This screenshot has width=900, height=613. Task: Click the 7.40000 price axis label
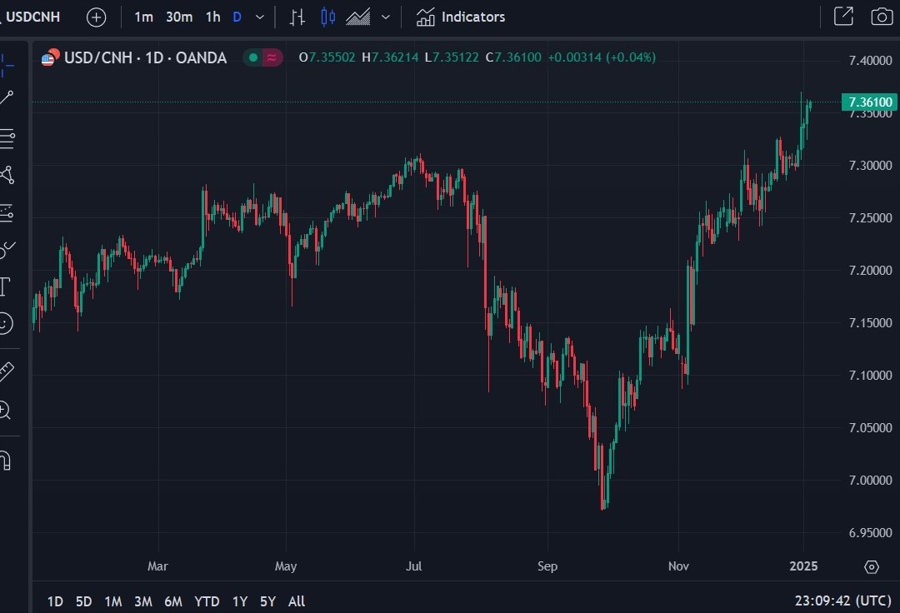coord(870,60)
